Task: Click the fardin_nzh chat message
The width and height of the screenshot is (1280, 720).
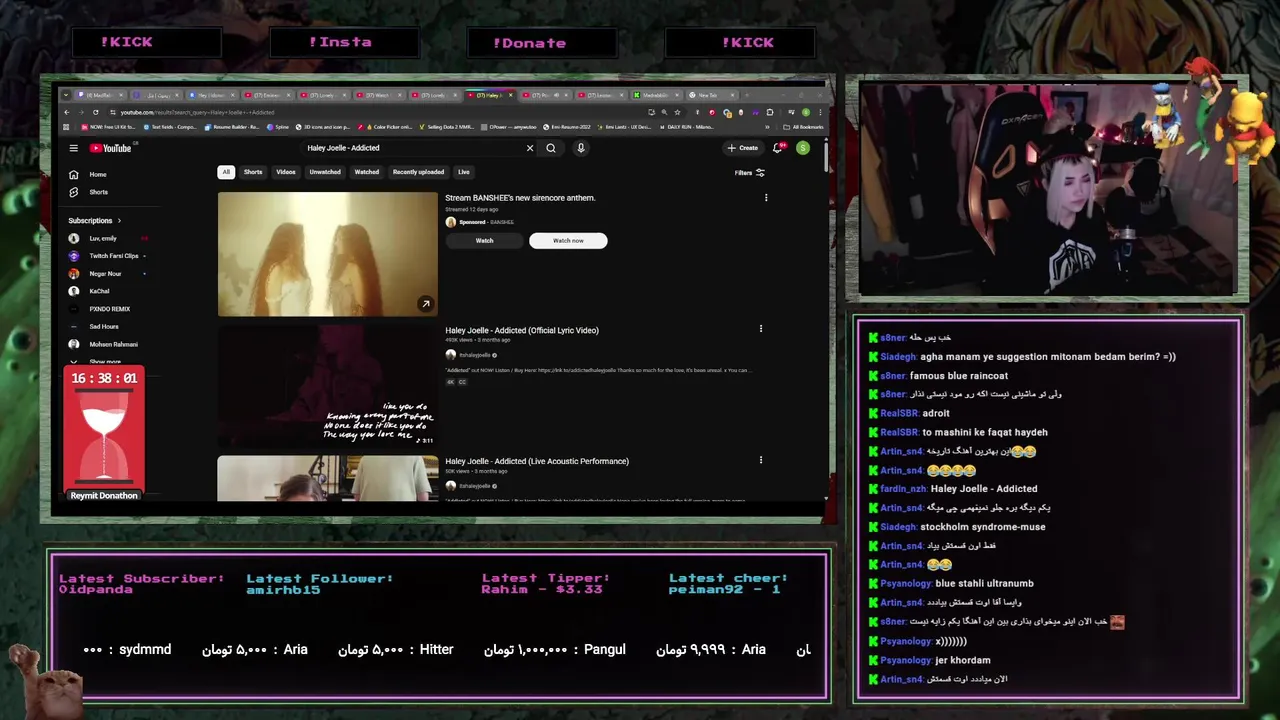Action: coord(952,489)
